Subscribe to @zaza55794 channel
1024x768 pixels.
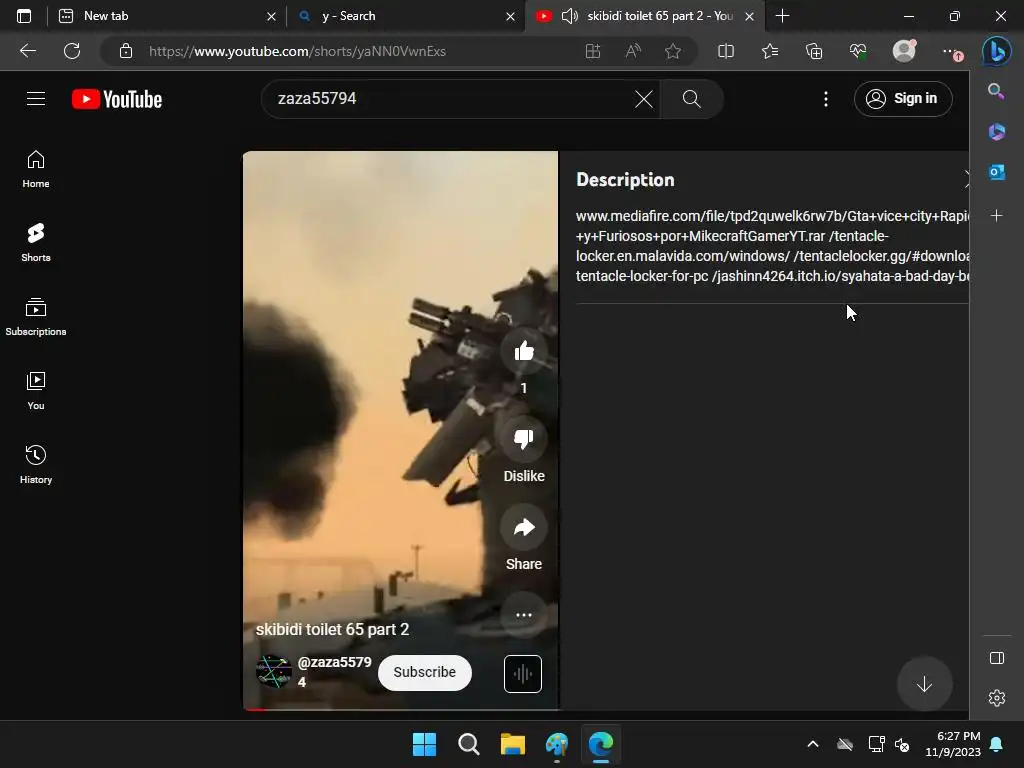(x=424, y=673)
